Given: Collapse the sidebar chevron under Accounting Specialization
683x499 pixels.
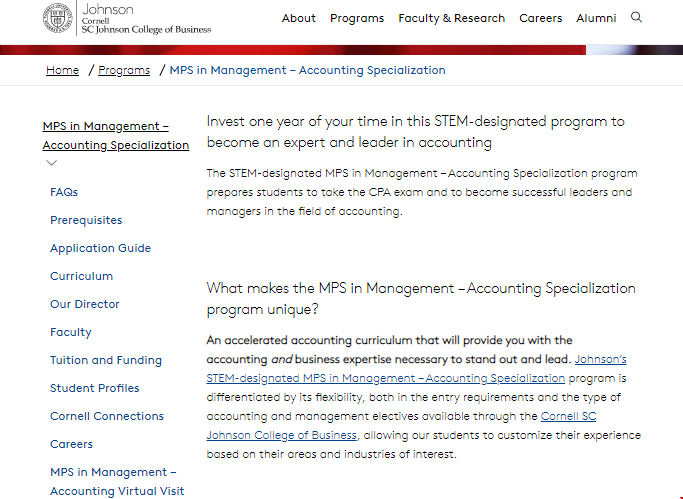Looking at the screenshot, I should [51, 163].
